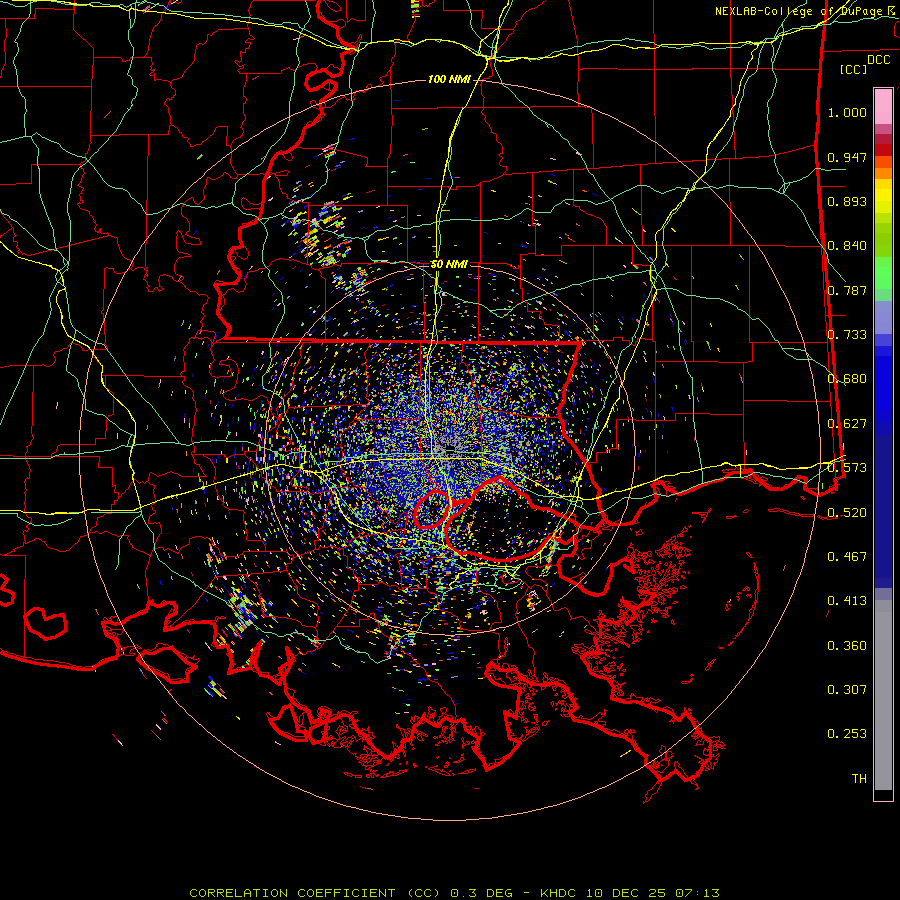Select the 0.573 legend value
Screen dimensions: 900x900
click(x=847, y=468)
